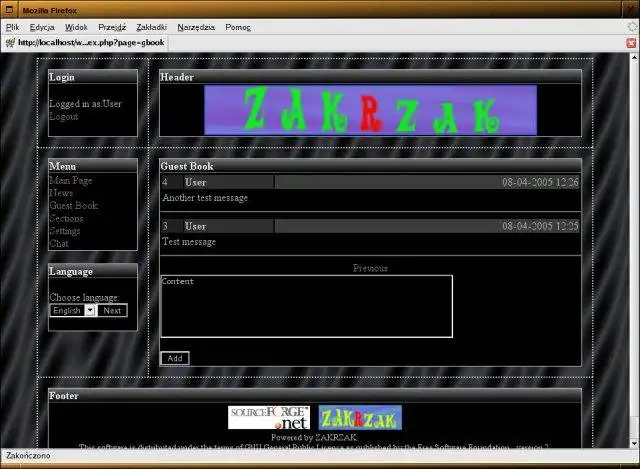Click the date 08-04-2005 12:25
The width and height of the screenshot is (640, 469).
(540, 226)
